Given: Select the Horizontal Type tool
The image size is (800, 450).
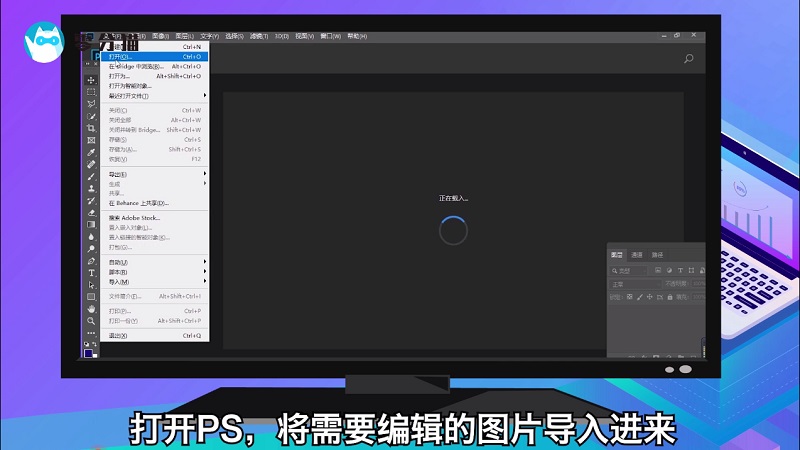Looking at the screenshot, I should [91, 272].
